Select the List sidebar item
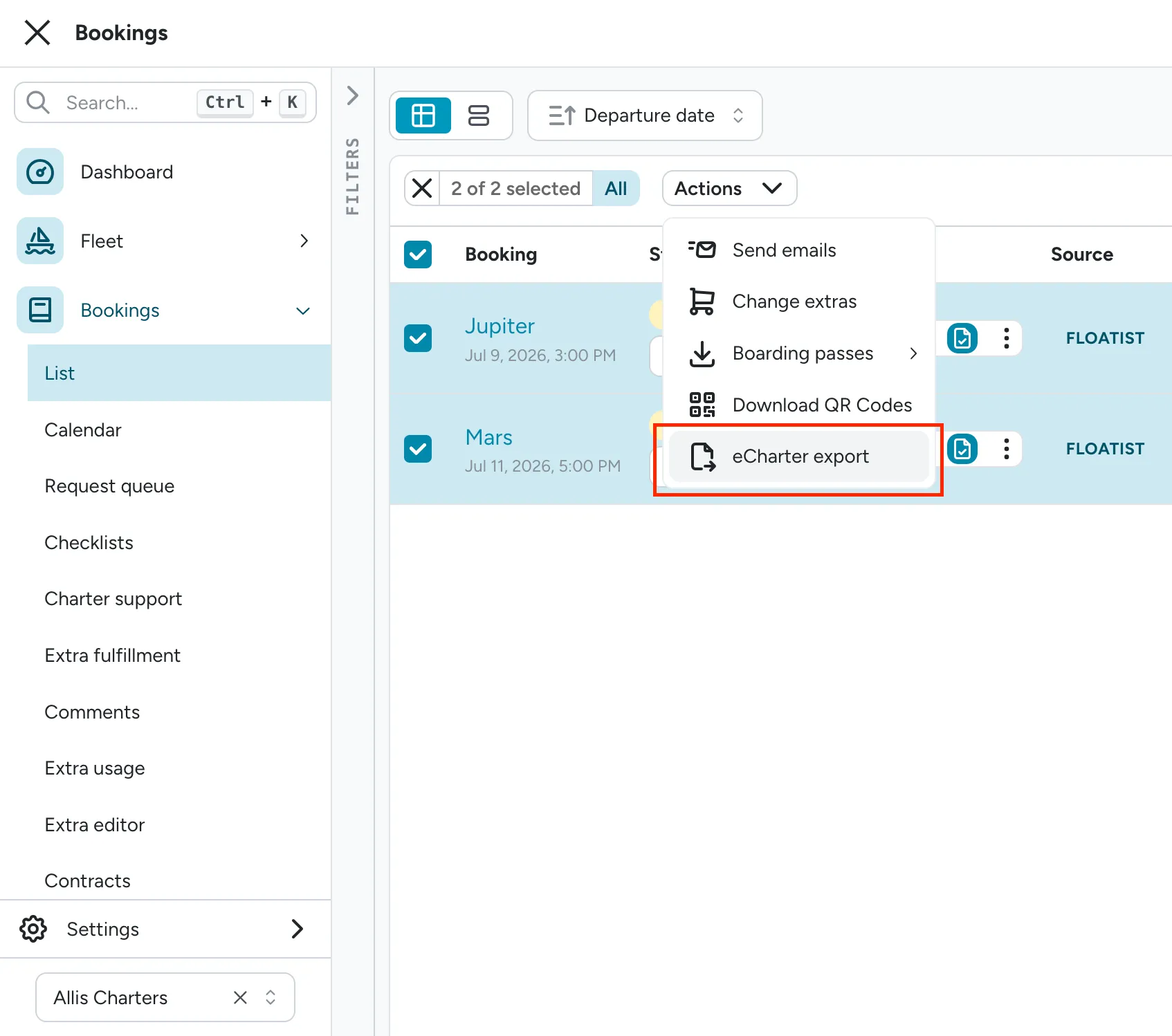Screen dimensions: 1172x1036 point(179,373)
